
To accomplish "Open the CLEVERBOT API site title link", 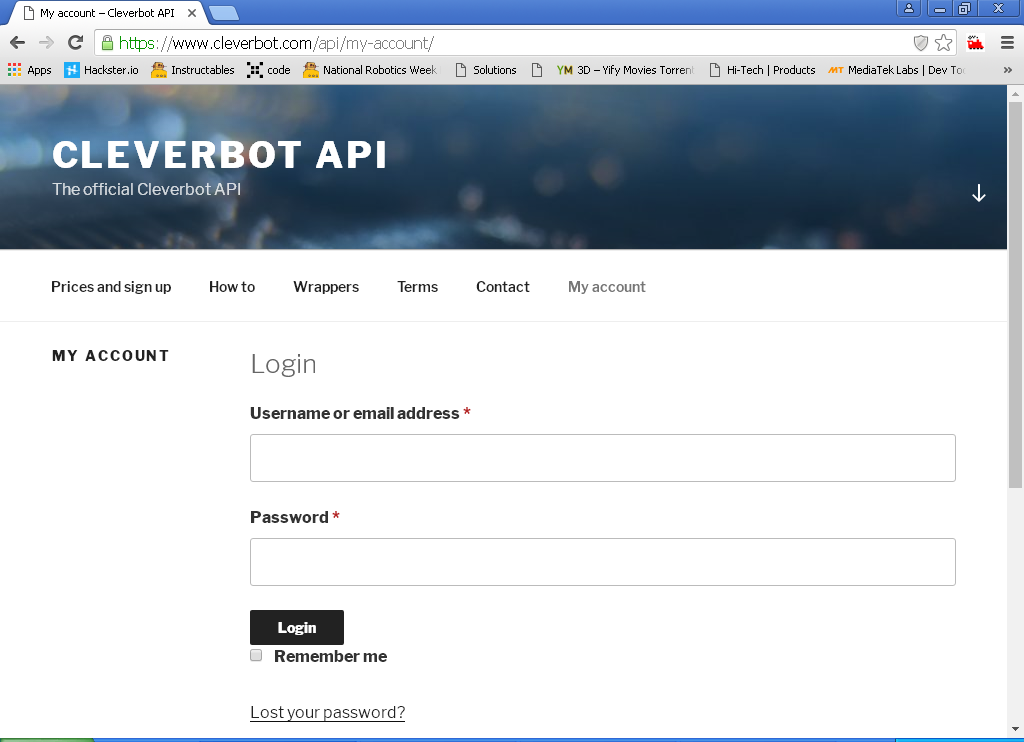I will coord(219,155).
